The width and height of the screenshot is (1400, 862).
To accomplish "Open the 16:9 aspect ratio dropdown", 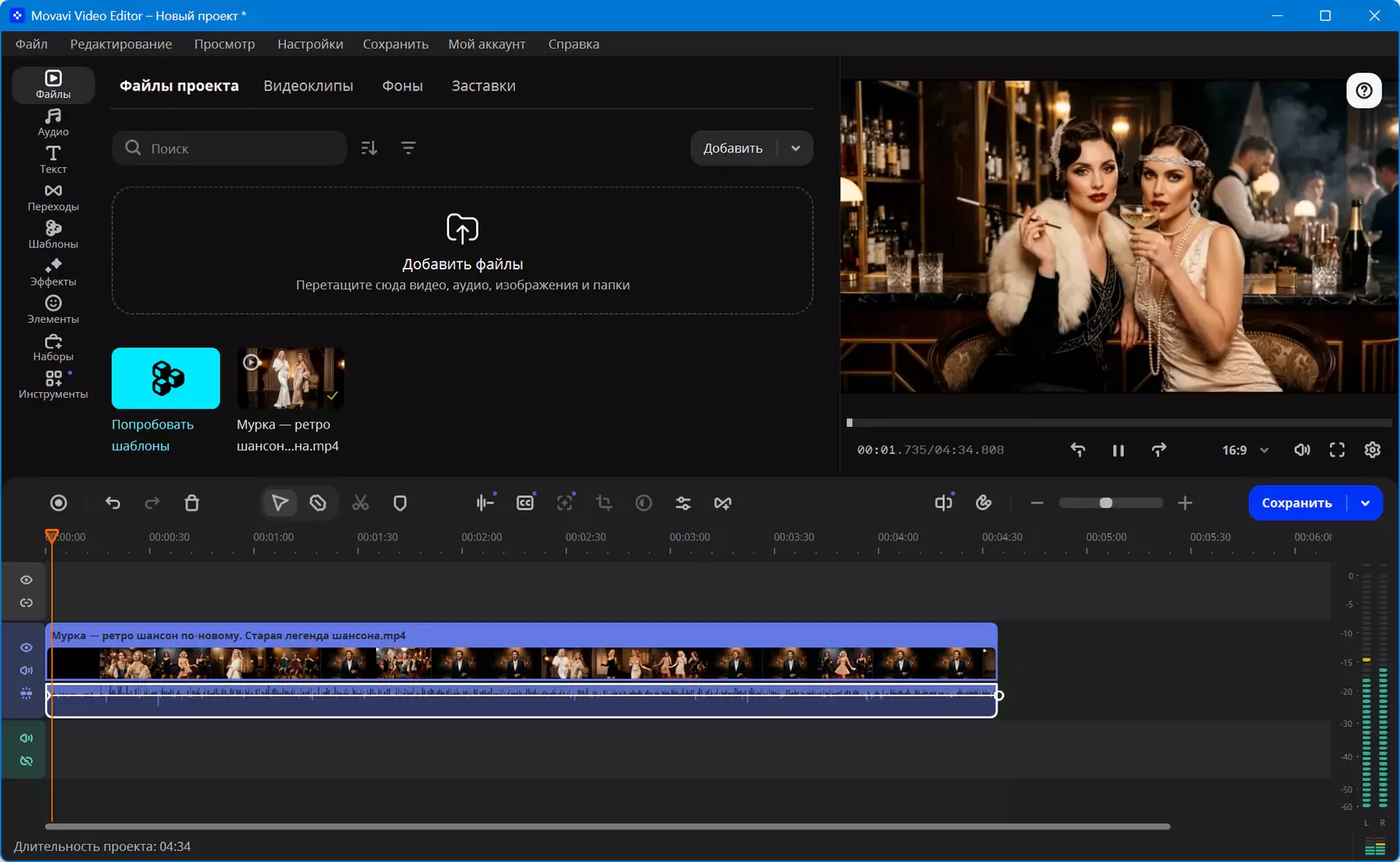I will (x=1244, y=450).
